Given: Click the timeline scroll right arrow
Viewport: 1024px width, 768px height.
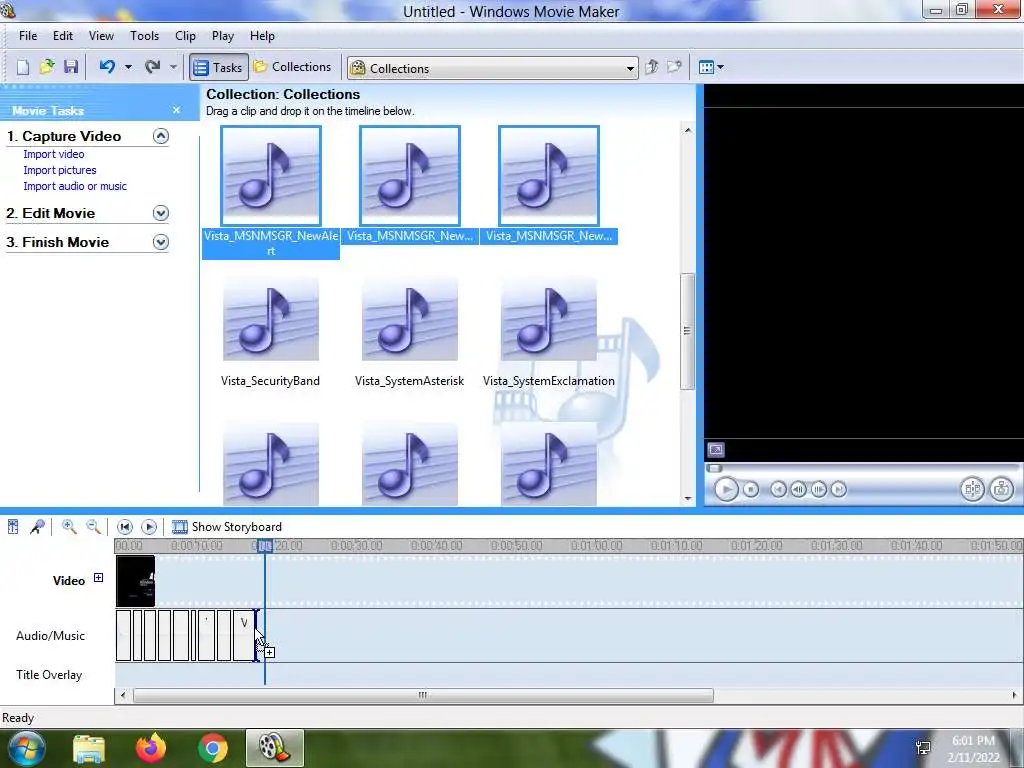Looking at the screenshot, I should (x=1014, y=696).
